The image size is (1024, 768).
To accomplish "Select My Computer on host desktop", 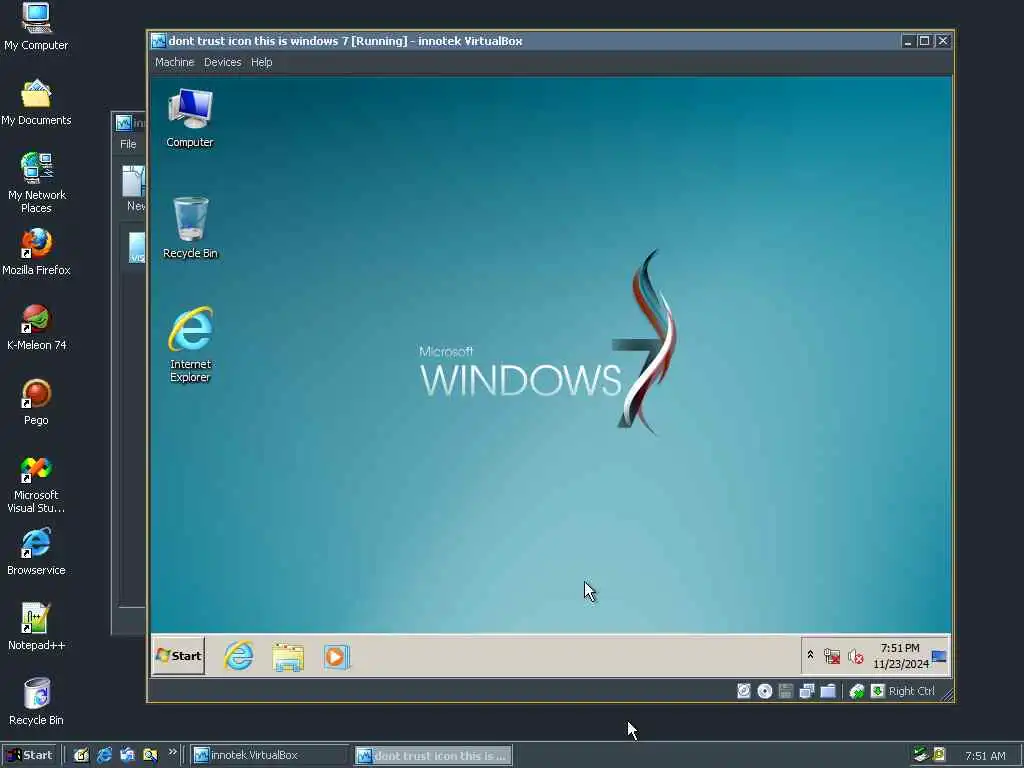I will coord(36,26).
